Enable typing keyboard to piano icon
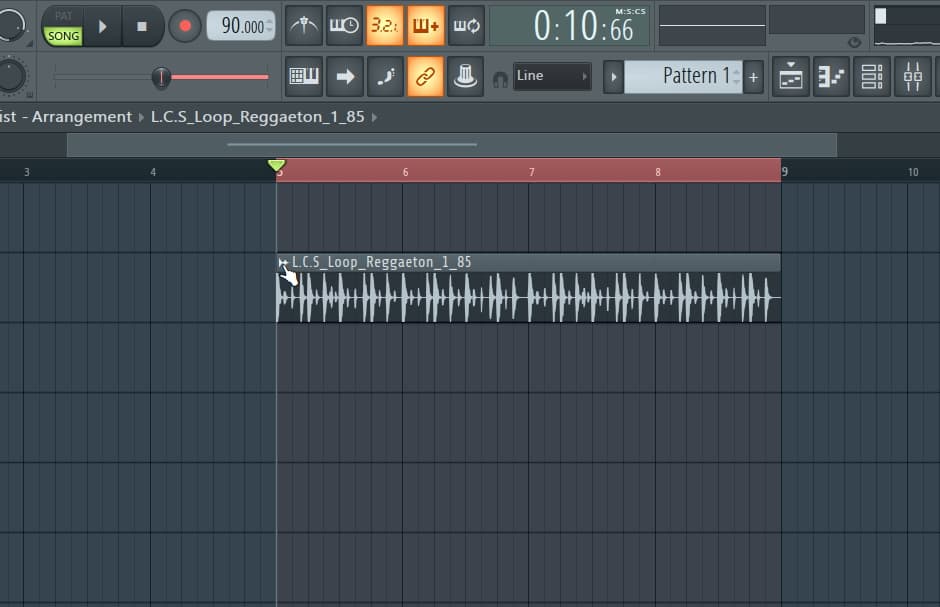Screen dimensions: 940x607 (304, 76)
